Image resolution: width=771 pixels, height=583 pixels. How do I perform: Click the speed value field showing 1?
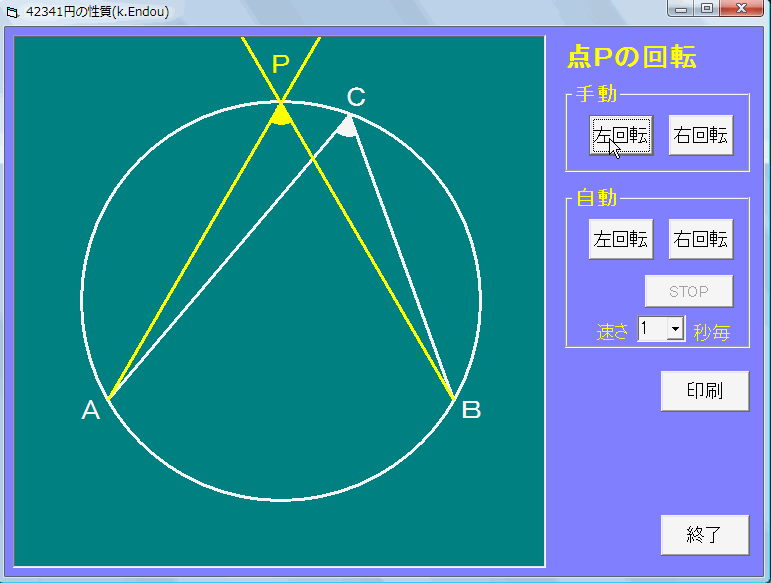tap(652, 328)
